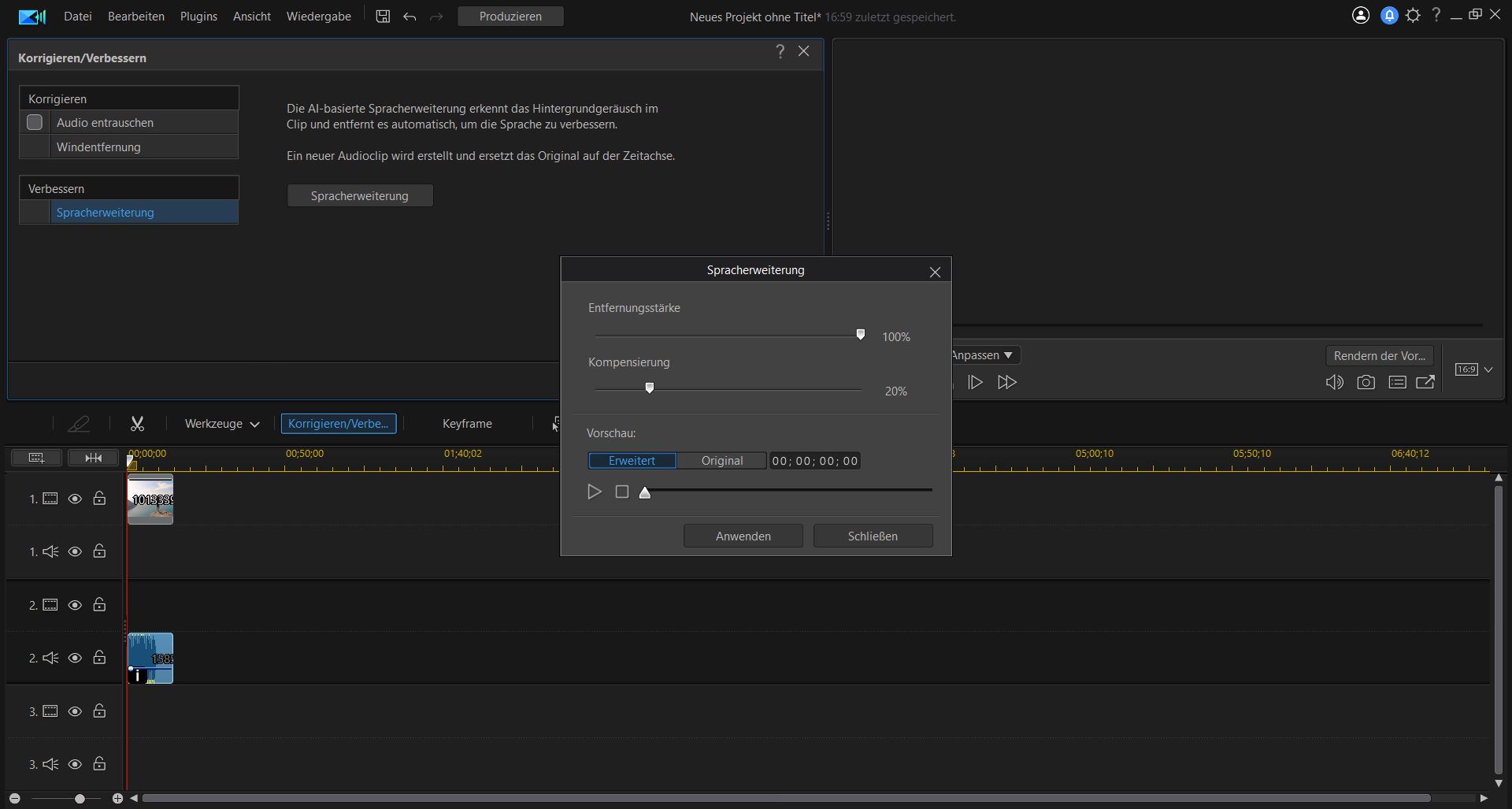1512x809 pixels.
Task: Undo the last action
Action: (409, 17)
